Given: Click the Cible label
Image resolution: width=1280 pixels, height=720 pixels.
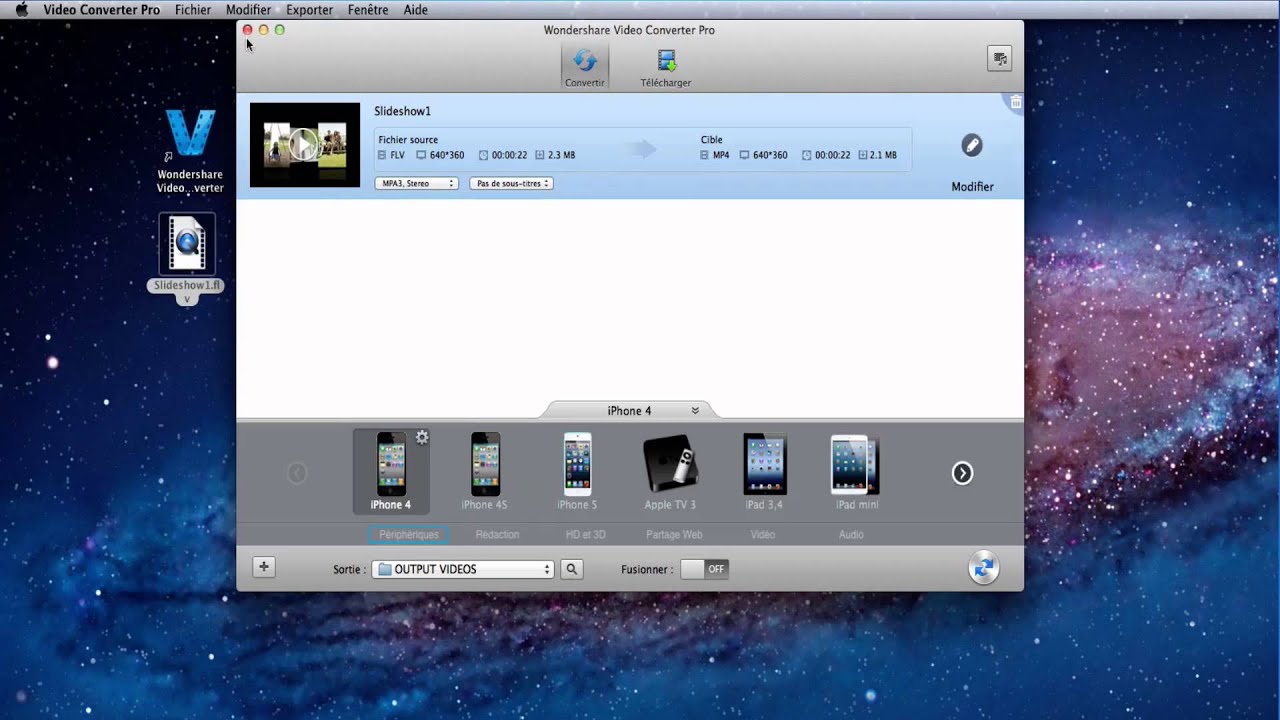Looking at the screenshot, I should click(712, 140).
